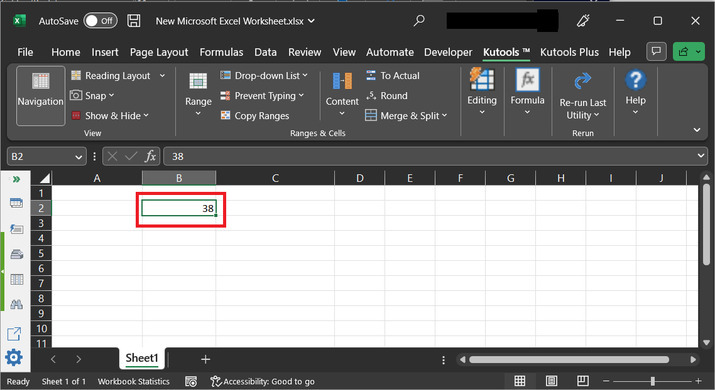Screen dimensions: 715x390
Task: Add a new sheet with plus button
Action: pyautogui.click(x=205, y=359)
